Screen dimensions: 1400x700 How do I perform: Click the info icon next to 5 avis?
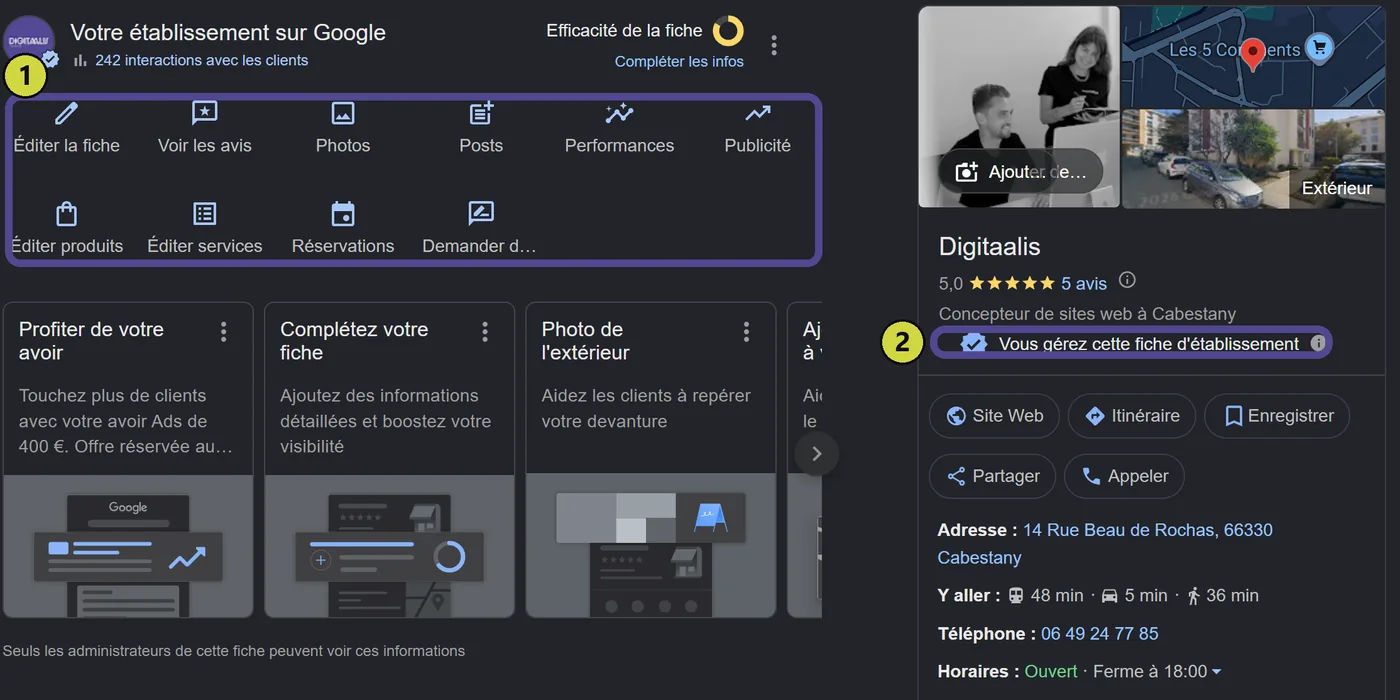1127,280
